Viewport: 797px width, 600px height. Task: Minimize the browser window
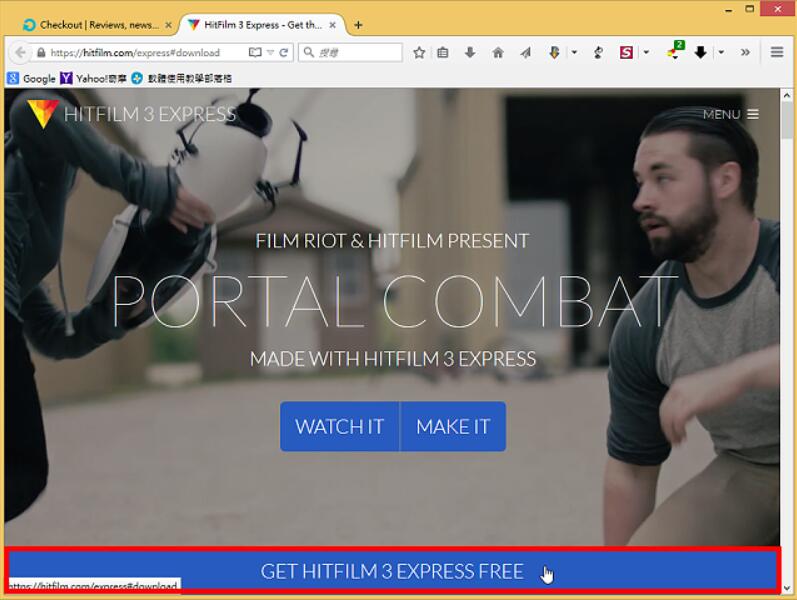(x=729, y=9)
